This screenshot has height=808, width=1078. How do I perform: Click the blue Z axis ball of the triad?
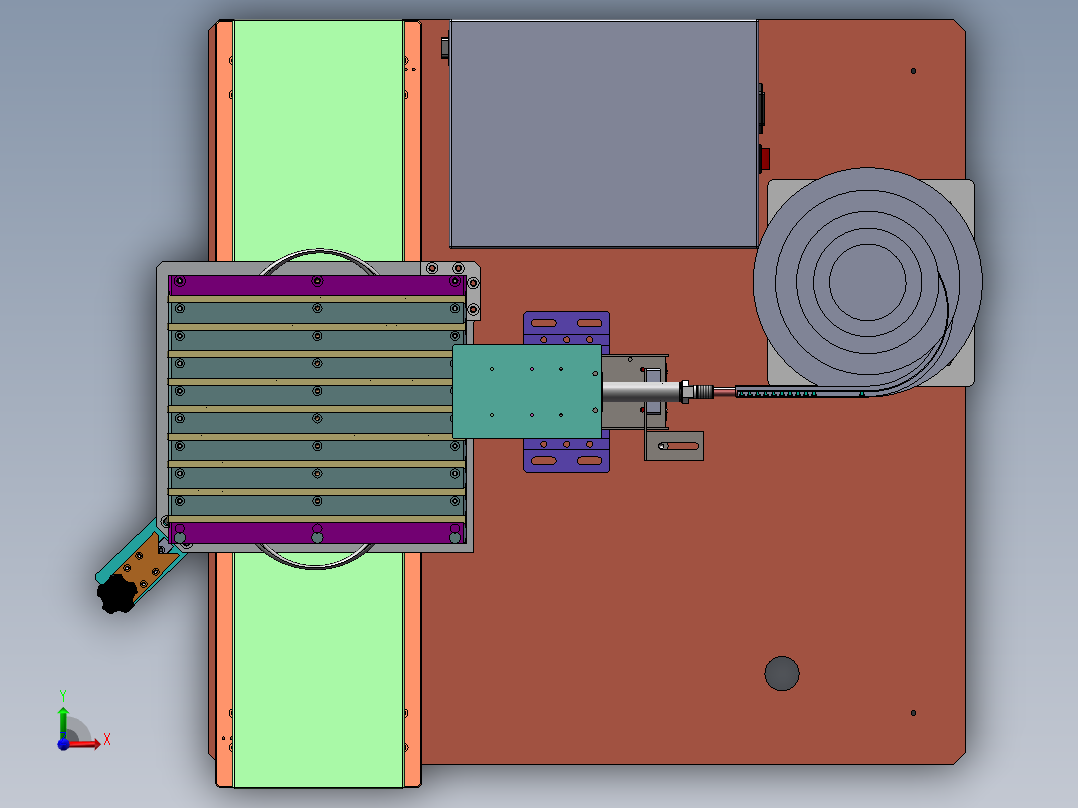click(x=63, y=744)
